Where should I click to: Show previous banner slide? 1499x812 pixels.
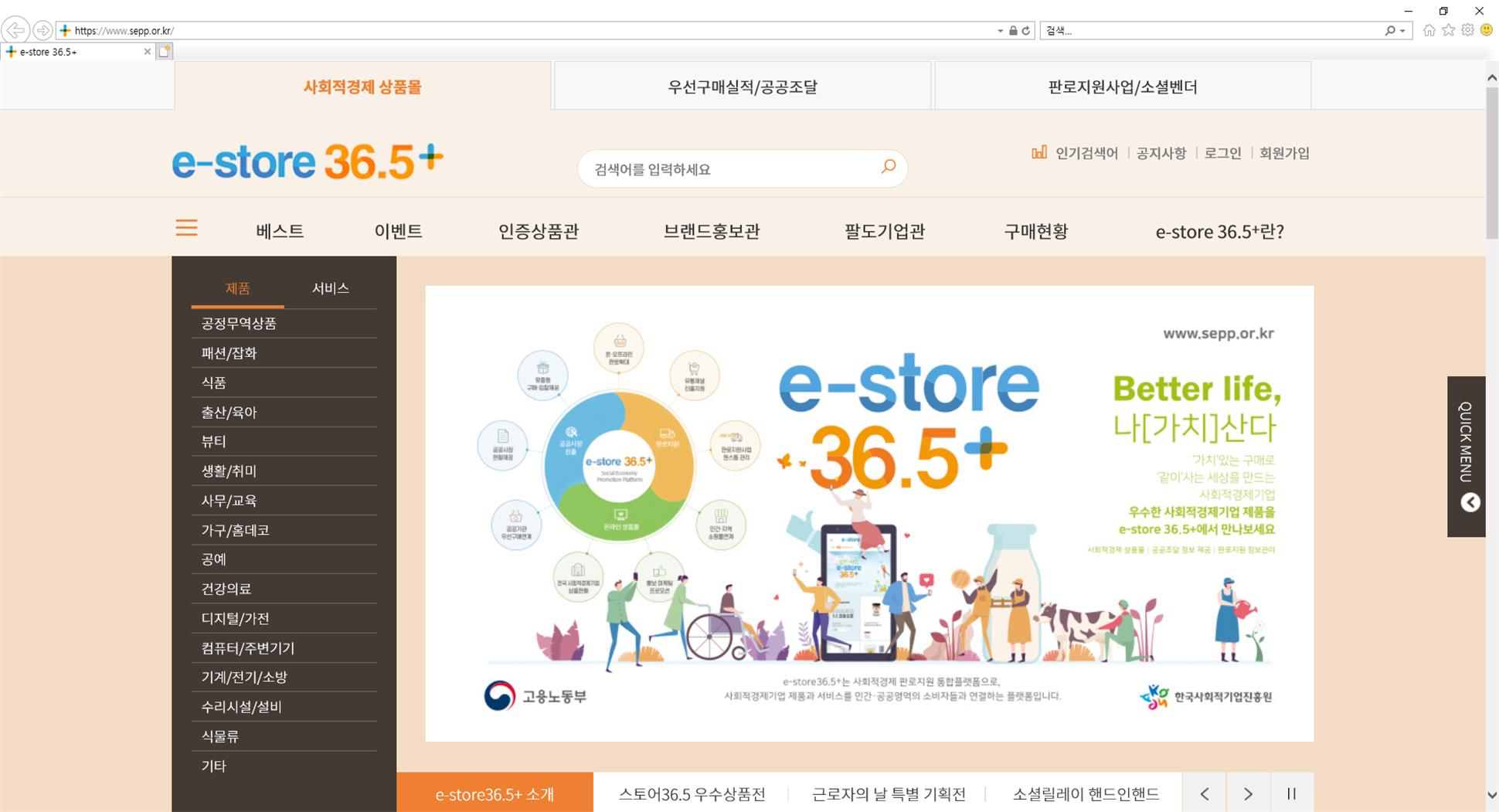click(x=1204, y=793)
